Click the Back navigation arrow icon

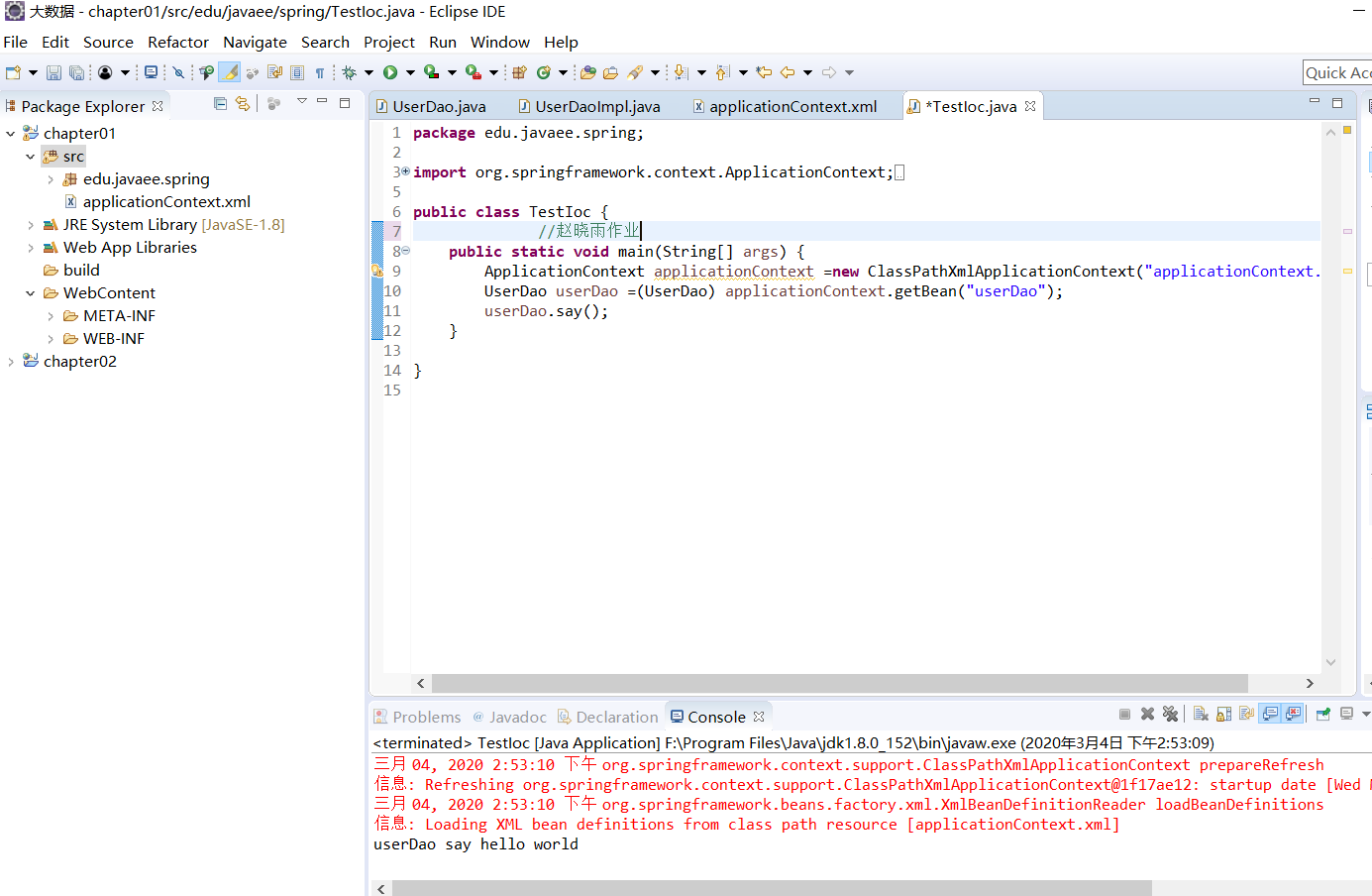click(x=788, y=72)
